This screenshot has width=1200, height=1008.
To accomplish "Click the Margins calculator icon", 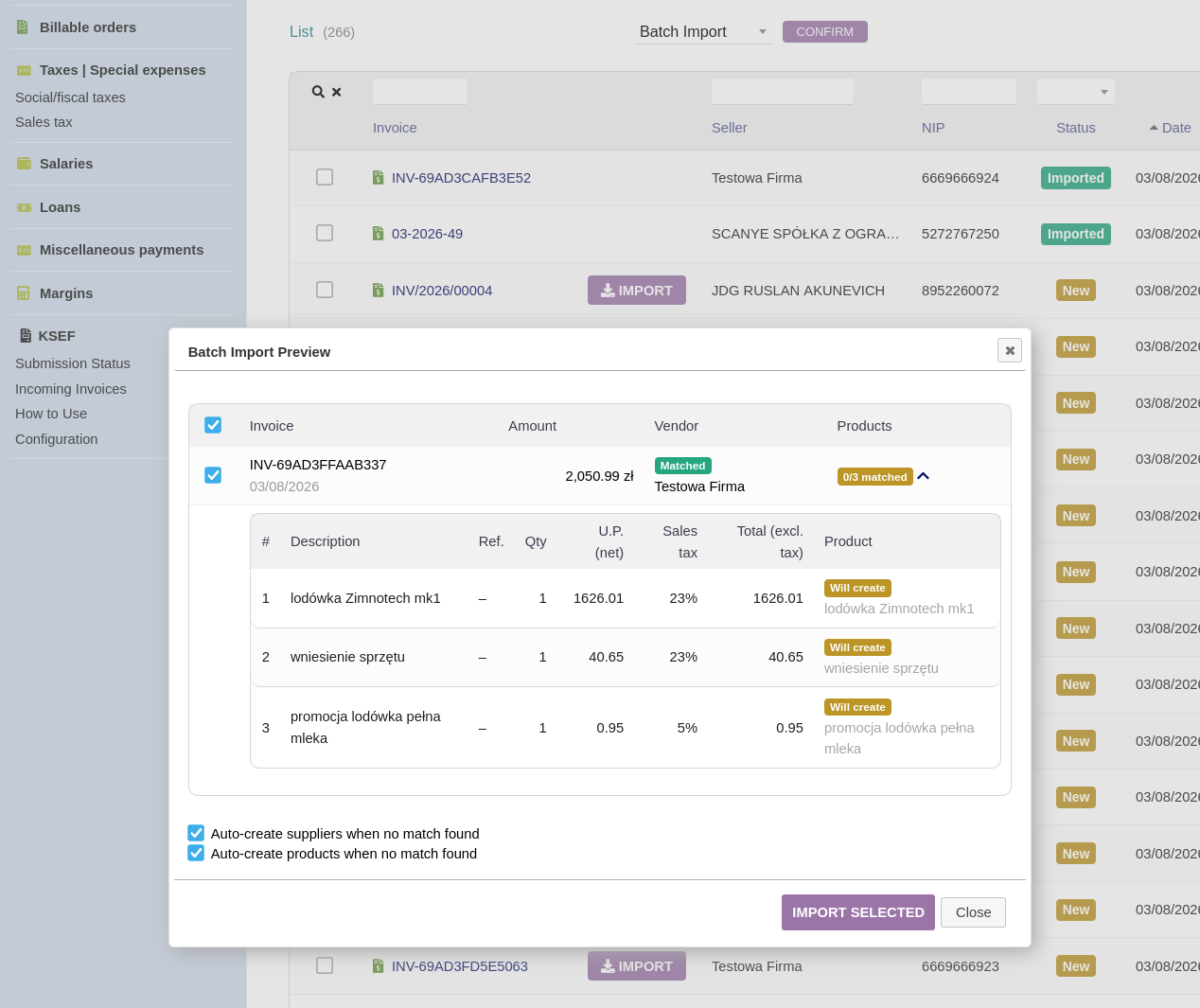I will point(24,293).
